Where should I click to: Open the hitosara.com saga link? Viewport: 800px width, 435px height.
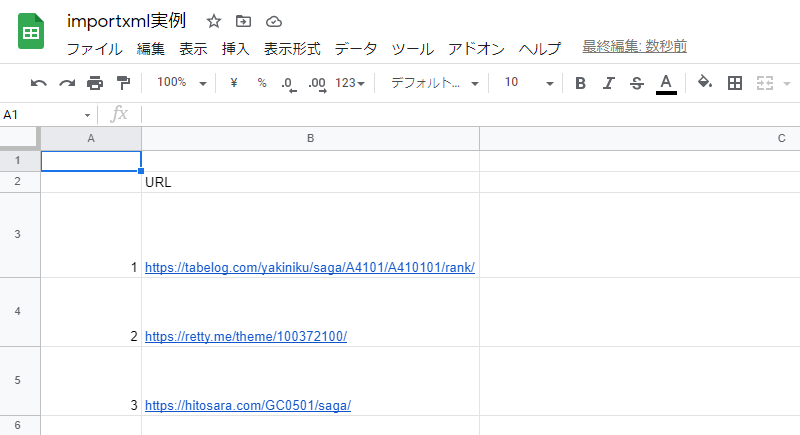[248, 405]
